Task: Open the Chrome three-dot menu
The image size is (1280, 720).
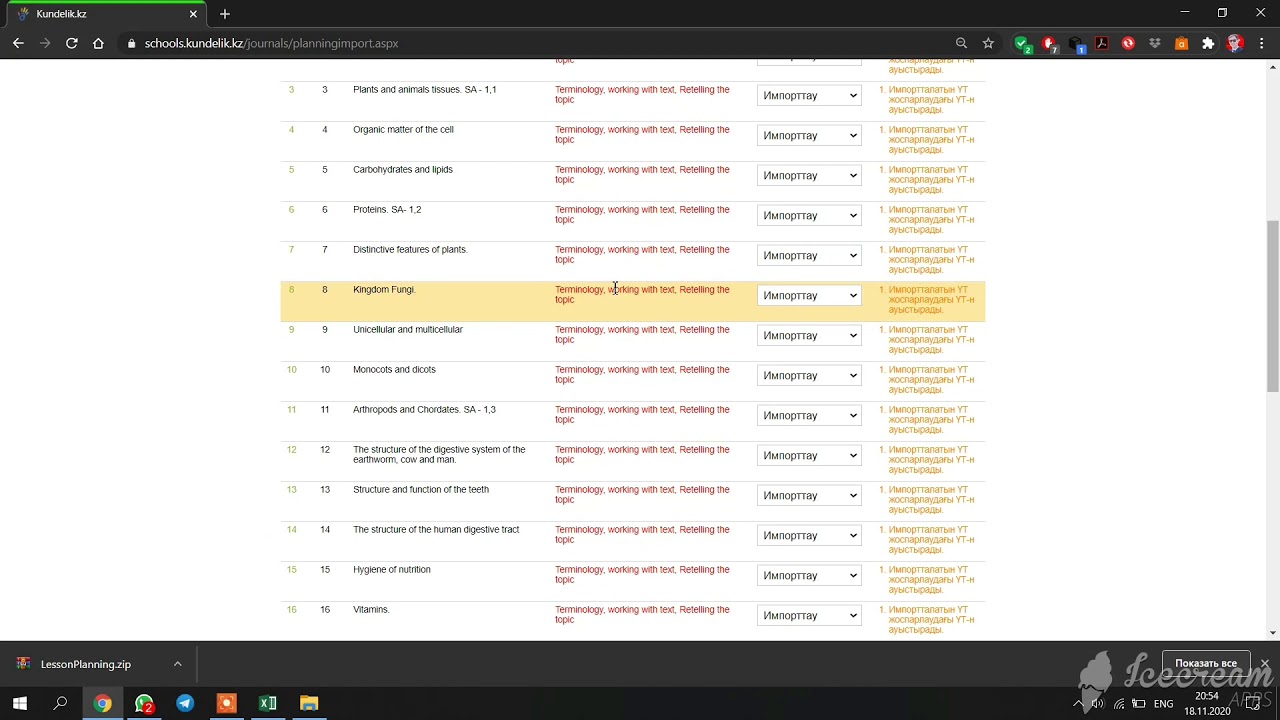Action: pos(1261,43)
